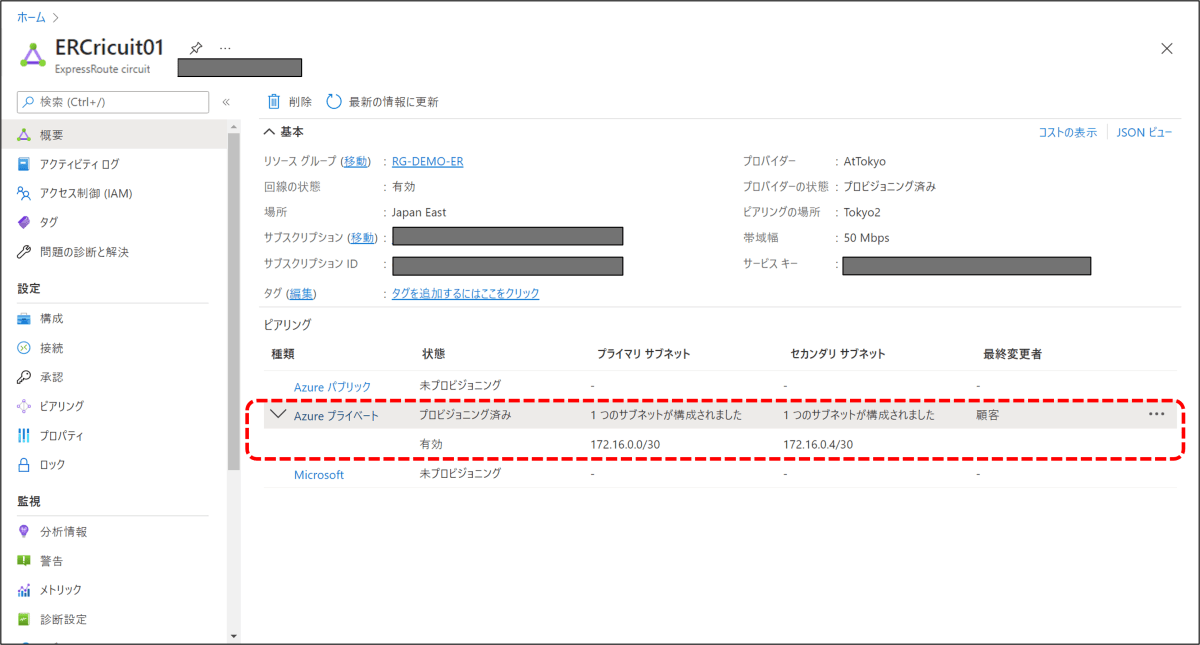Click the ロック padlock icon

25,465
